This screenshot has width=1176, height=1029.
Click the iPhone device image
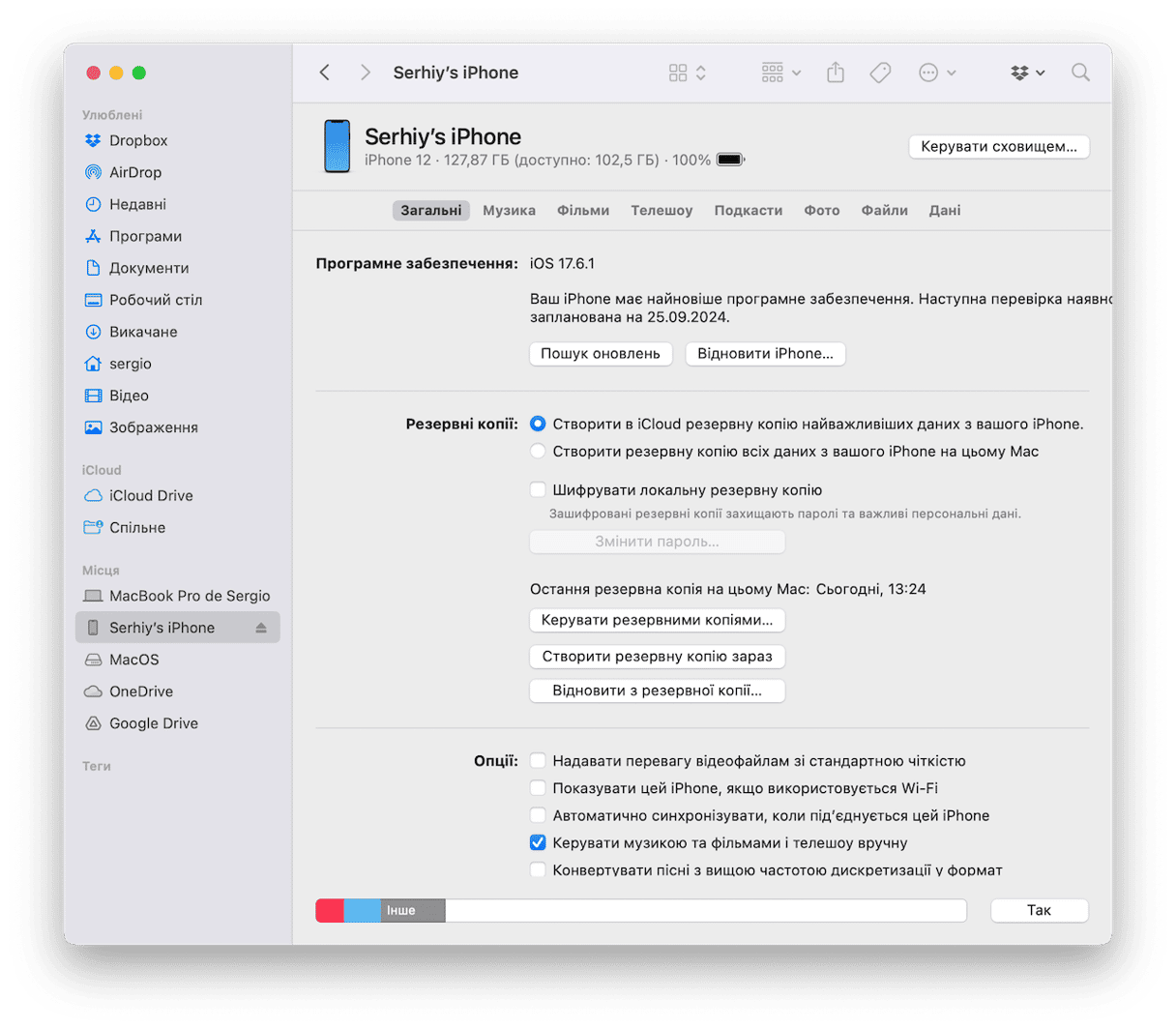(x=337, y=147)
